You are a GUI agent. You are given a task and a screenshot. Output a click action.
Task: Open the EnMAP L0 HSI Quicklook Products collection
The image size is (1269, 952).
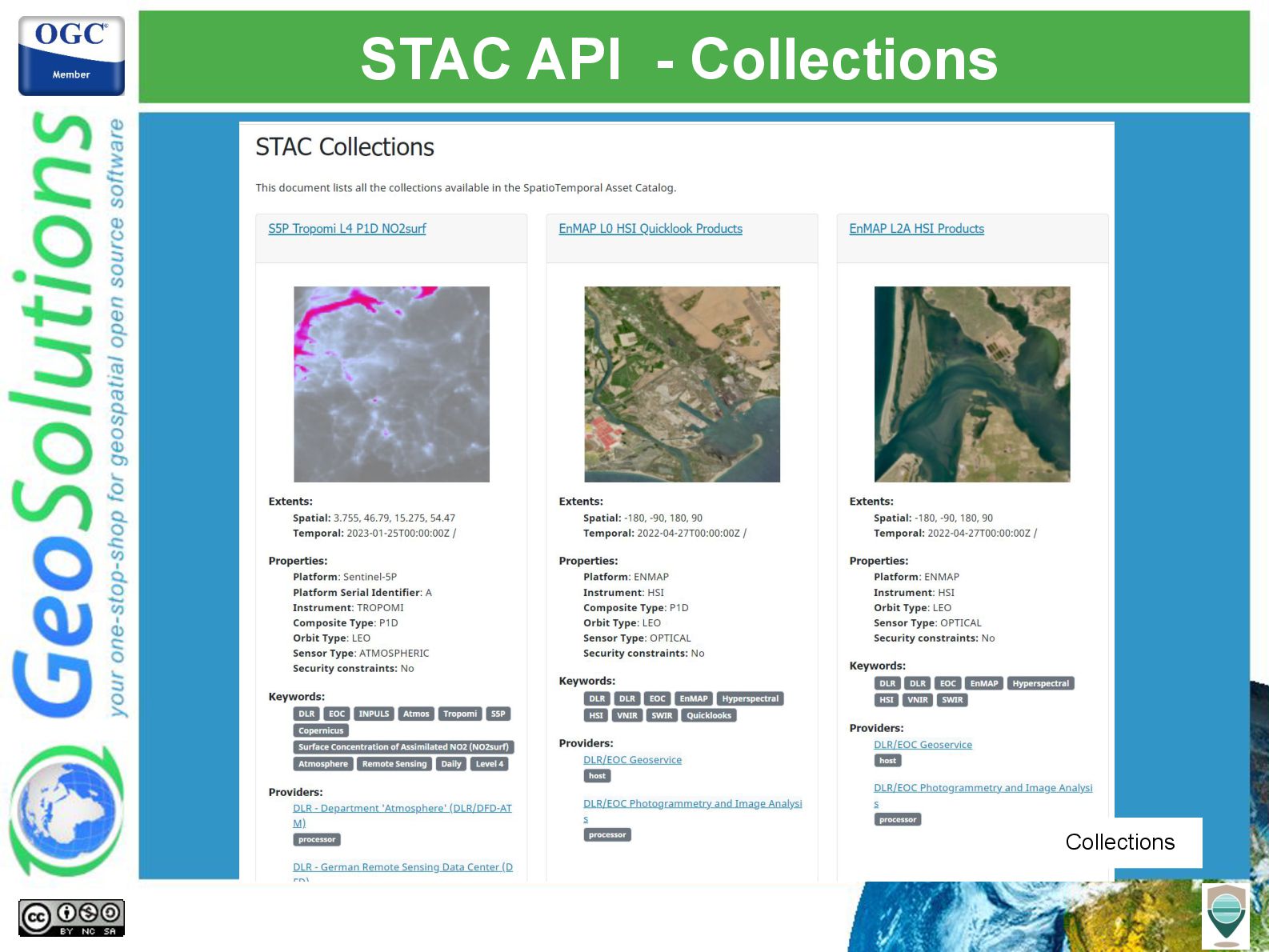click(651, 229)
